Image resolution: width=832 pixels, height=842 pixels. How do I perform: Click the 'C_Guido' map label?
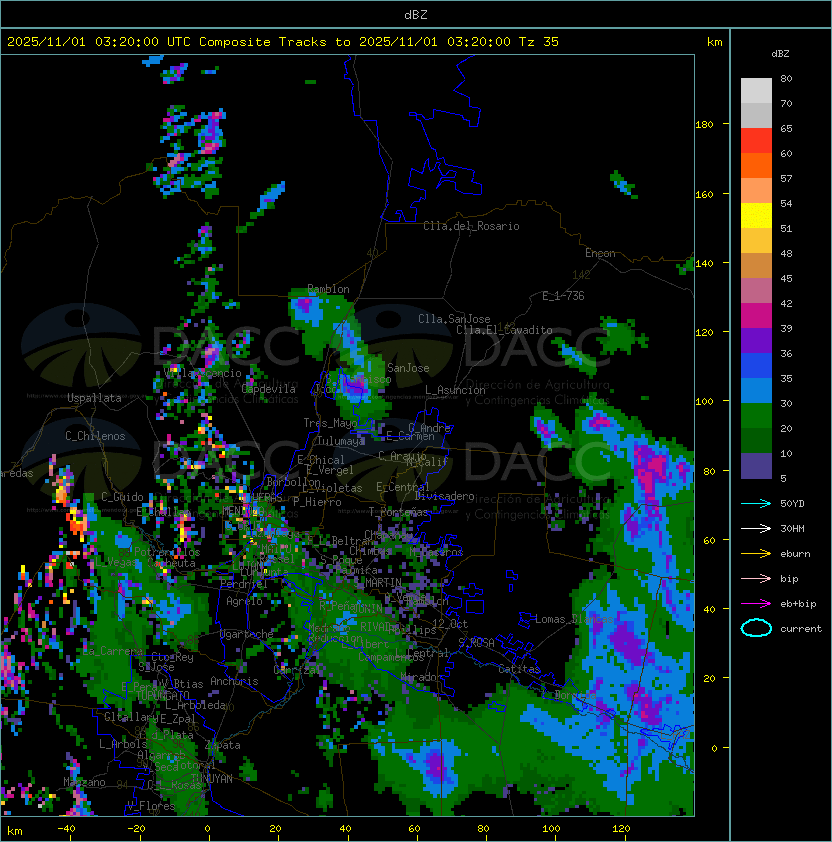click(122, 497)
